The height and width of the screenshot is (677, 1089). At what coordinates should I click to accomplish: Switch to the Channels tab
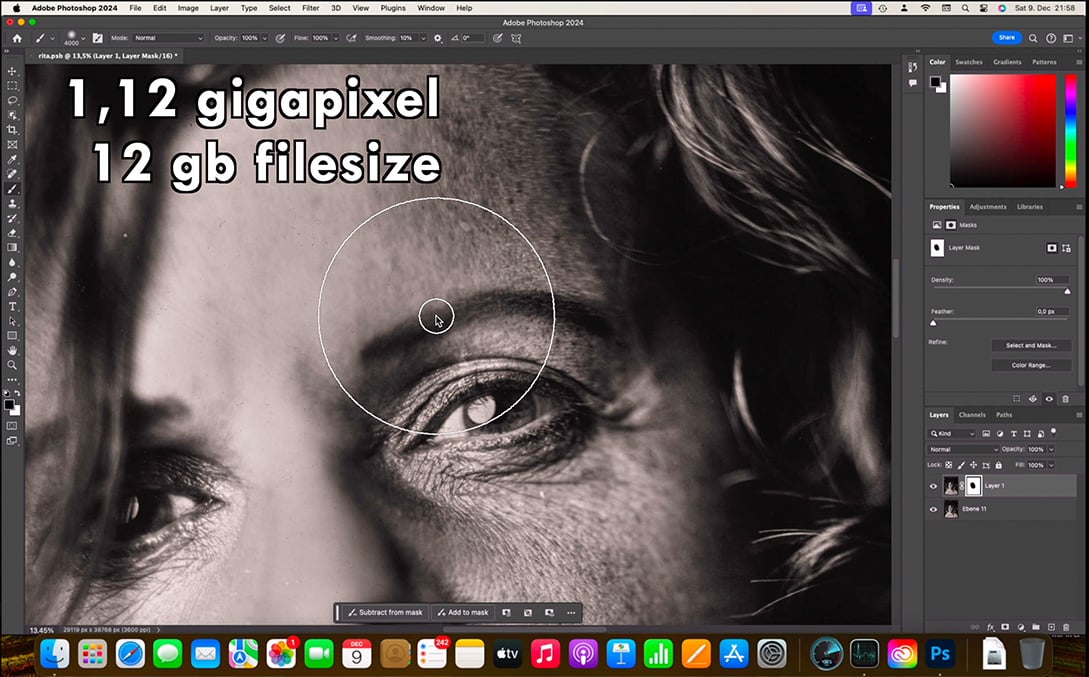point(972,415)
